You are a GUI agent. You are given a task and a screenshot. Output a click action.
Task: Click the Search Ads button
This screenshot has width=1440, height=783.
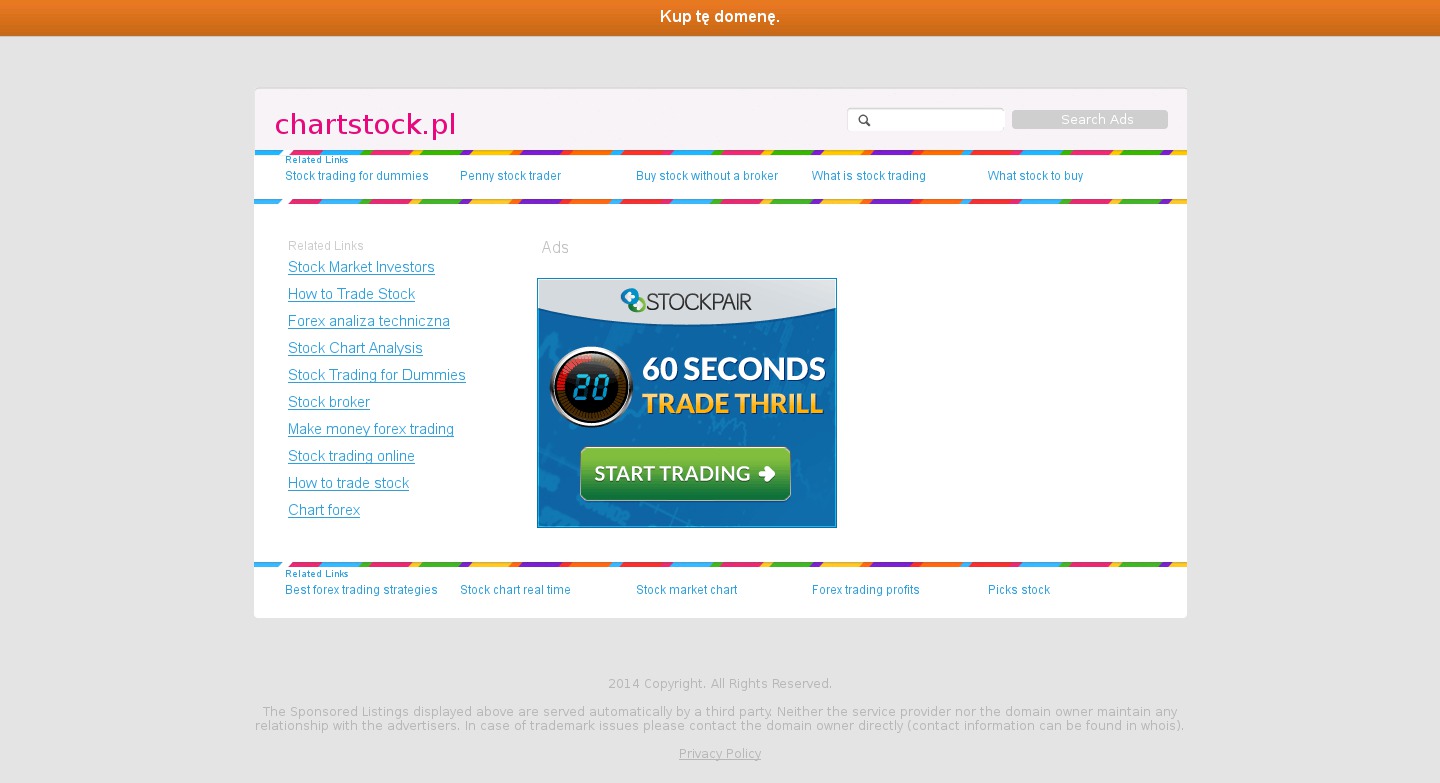coord(1089,120)
